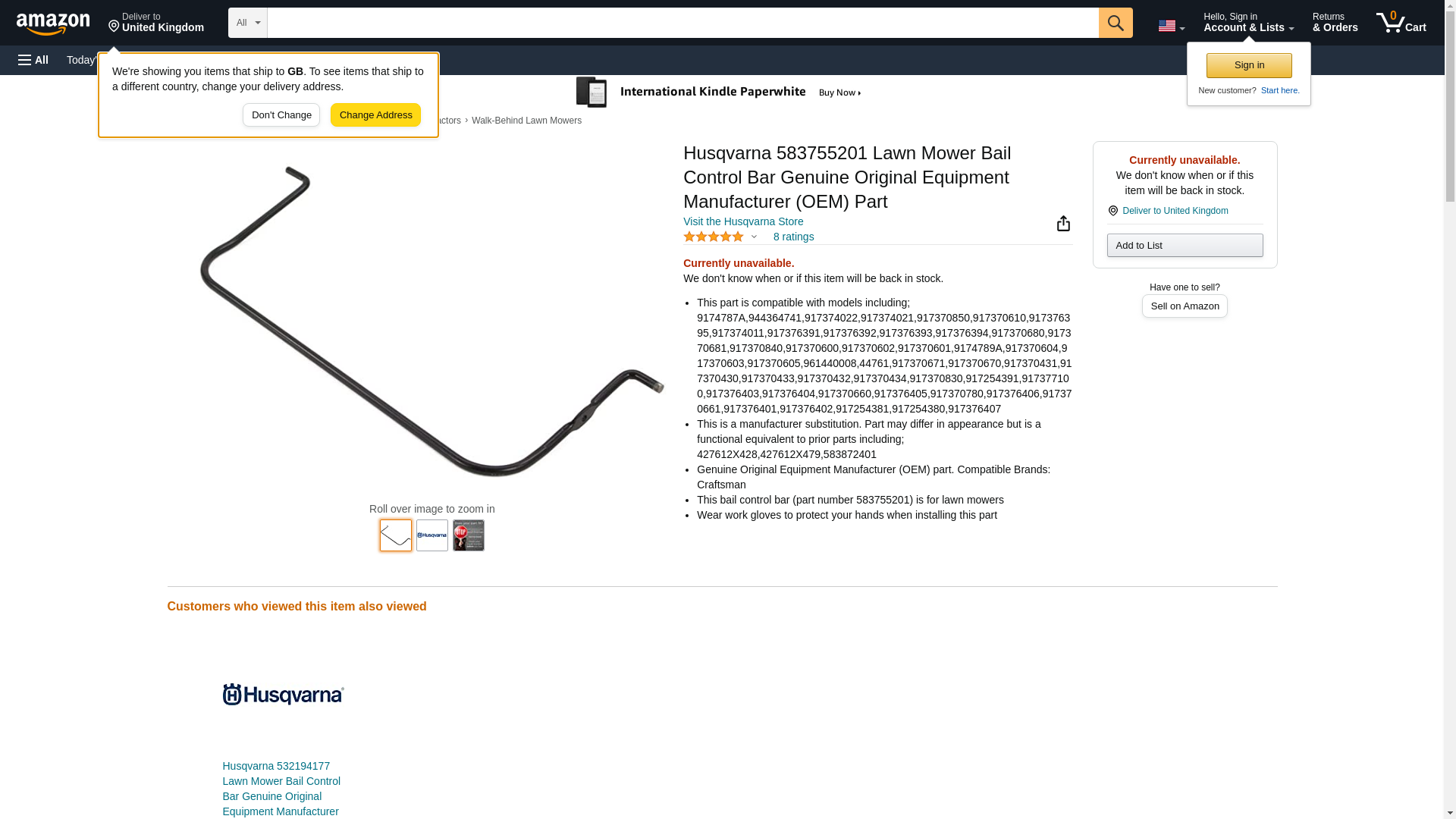Click into the search text field
The height and width of the screenshot is (819, 1456).
(x=682, y=23)
